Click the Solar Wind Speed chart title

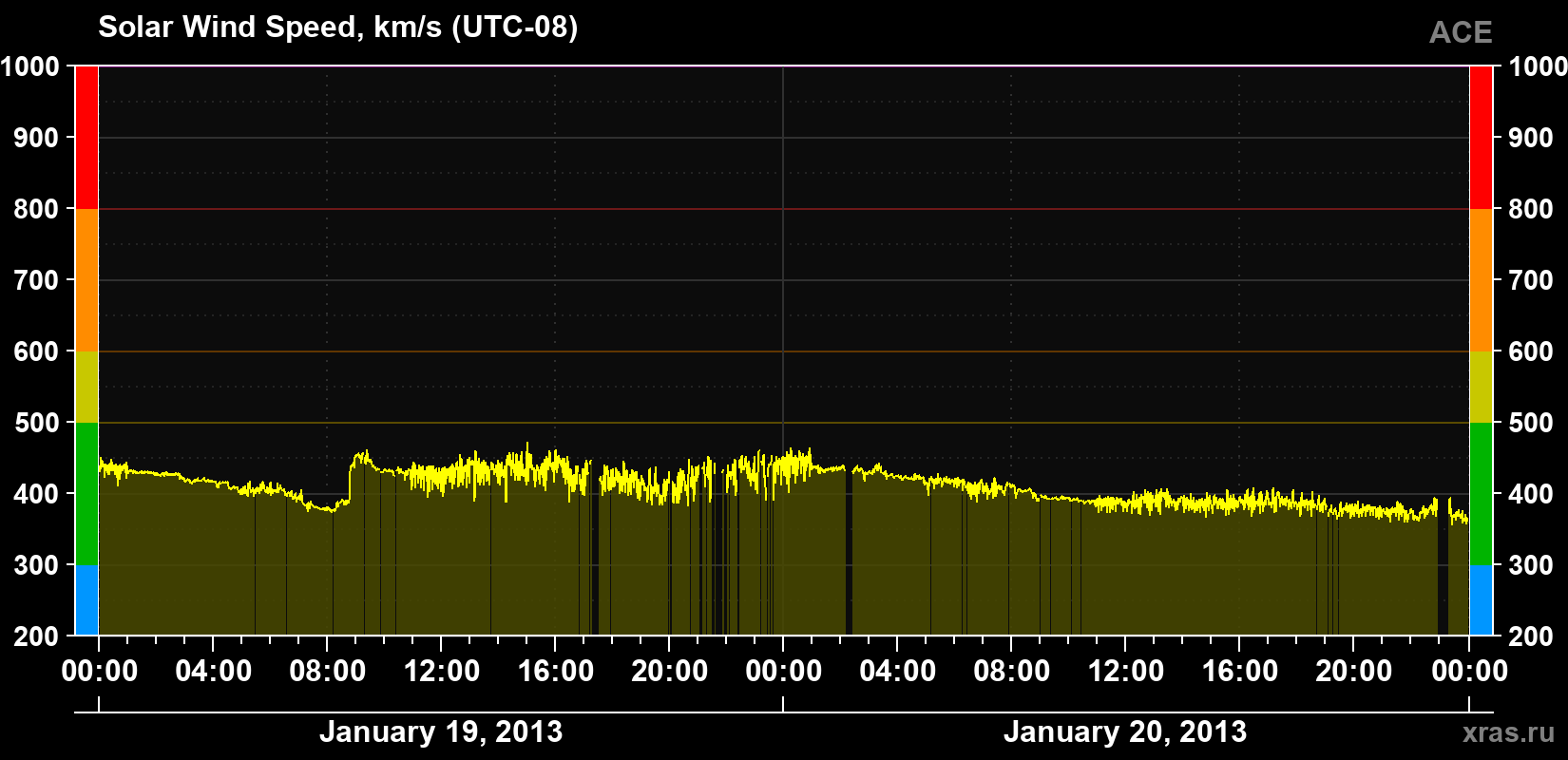pyautogui.click(x=337, y=27)
